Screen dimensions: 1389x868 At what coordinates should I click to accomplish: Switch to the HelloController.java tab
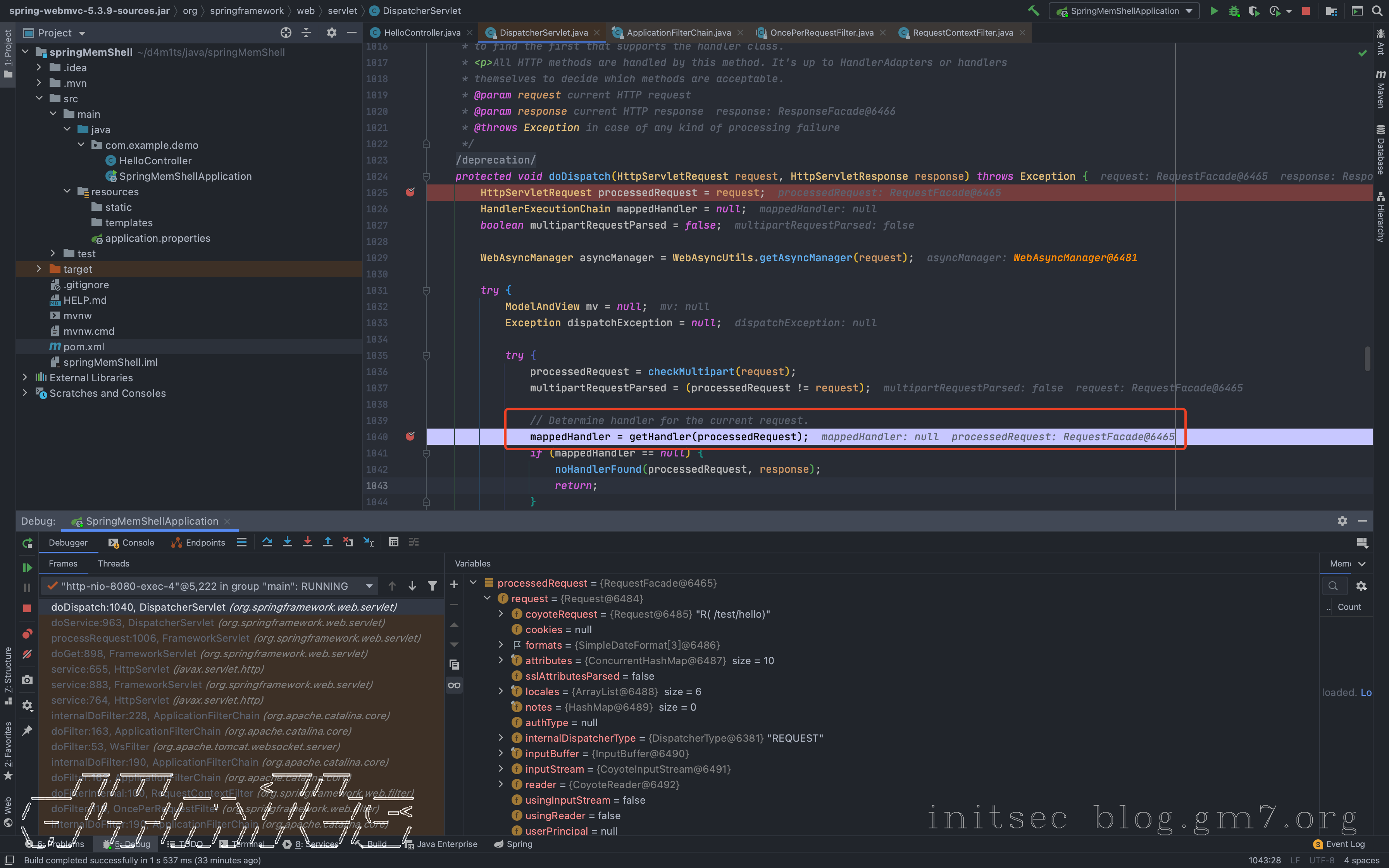(x=422, y=33)
